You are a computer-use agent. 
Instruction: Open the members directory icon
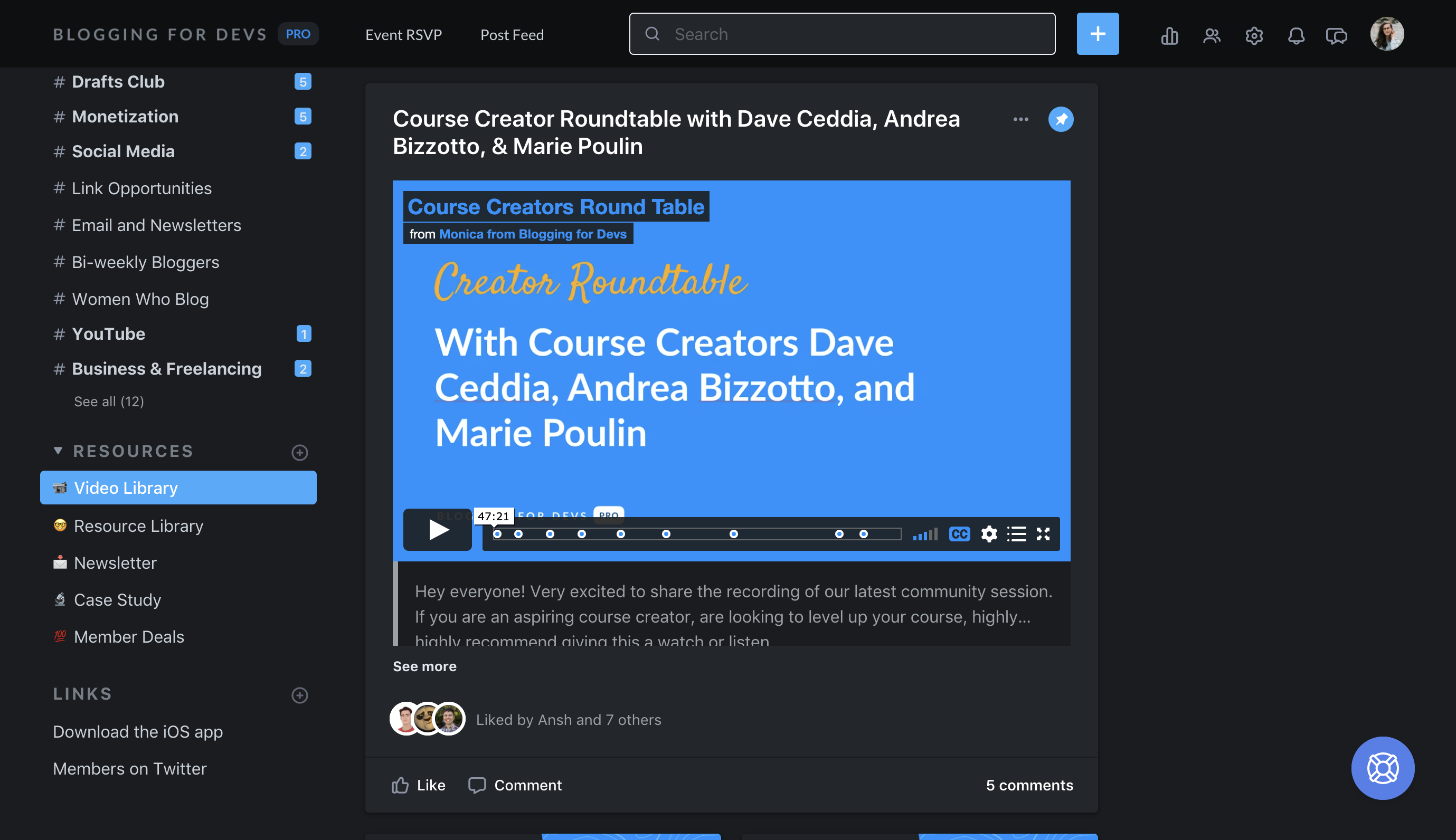click(x=1212, y=35)
